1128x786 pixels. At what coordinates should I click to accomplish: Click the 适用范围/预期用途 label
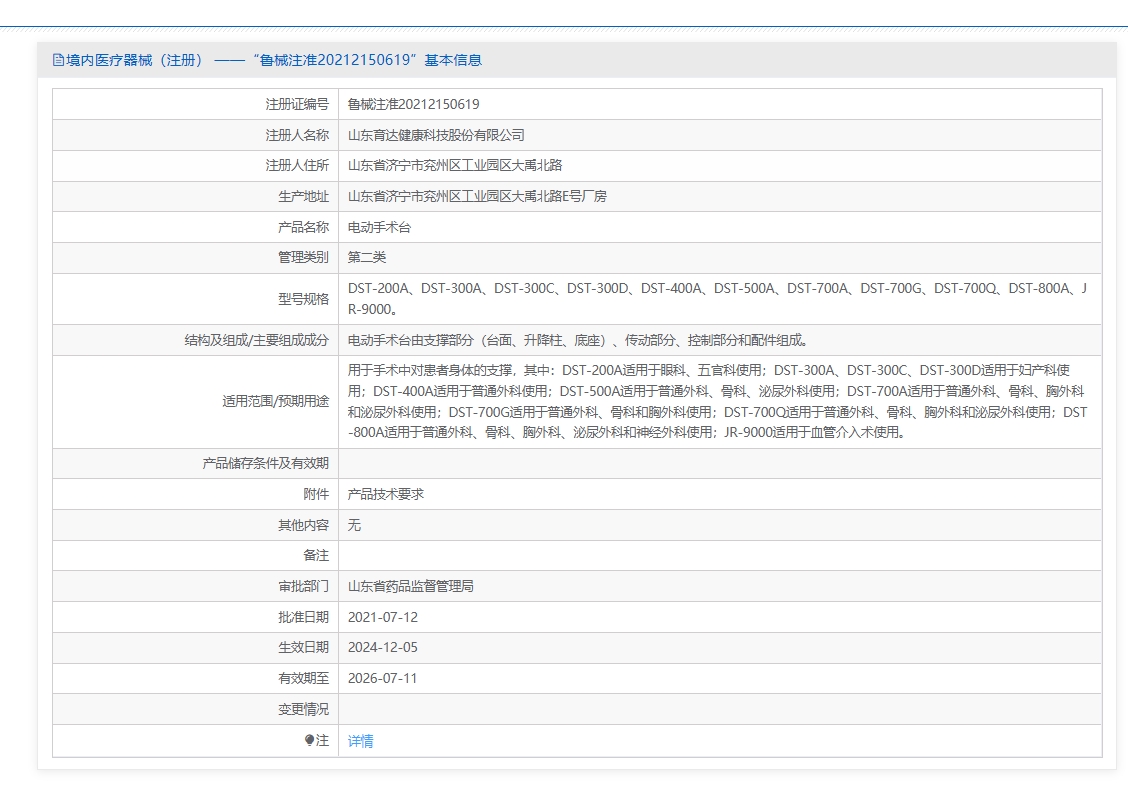tap(276, 401)
